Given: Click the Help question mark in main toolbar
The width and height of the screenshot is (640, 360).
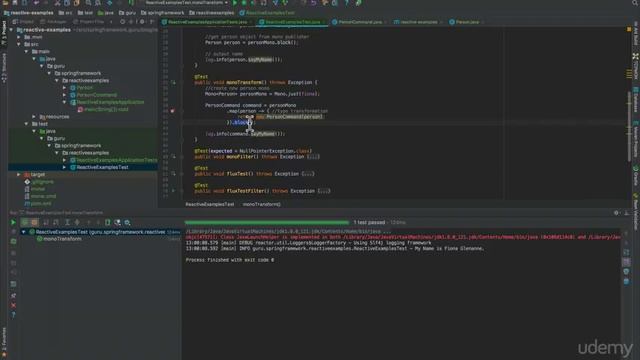Looking at the screenshot, I should (x=347, y=3).
